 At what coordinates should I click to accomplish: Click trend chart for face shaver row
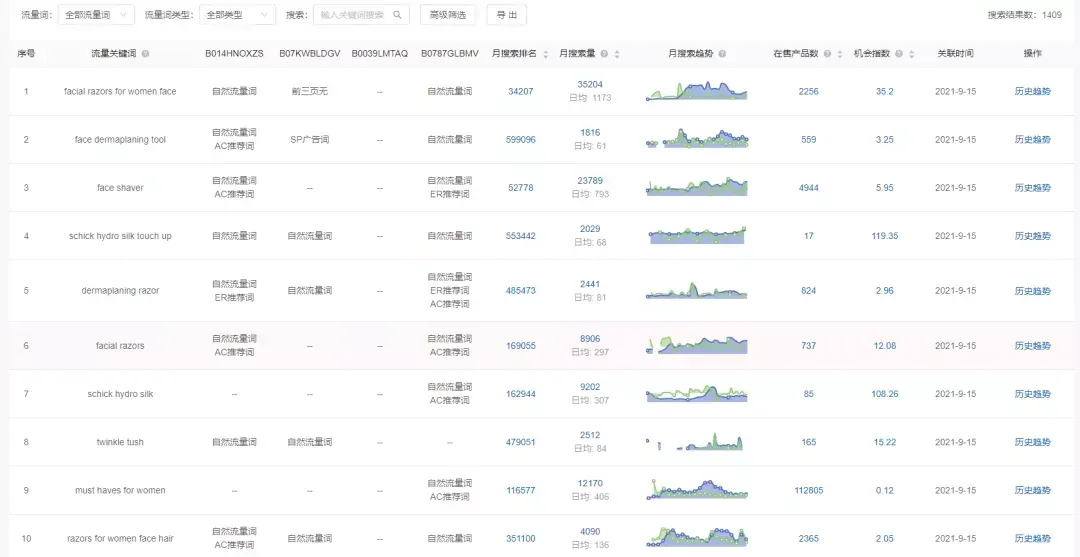pyautogui.click(x=697, y=187)
